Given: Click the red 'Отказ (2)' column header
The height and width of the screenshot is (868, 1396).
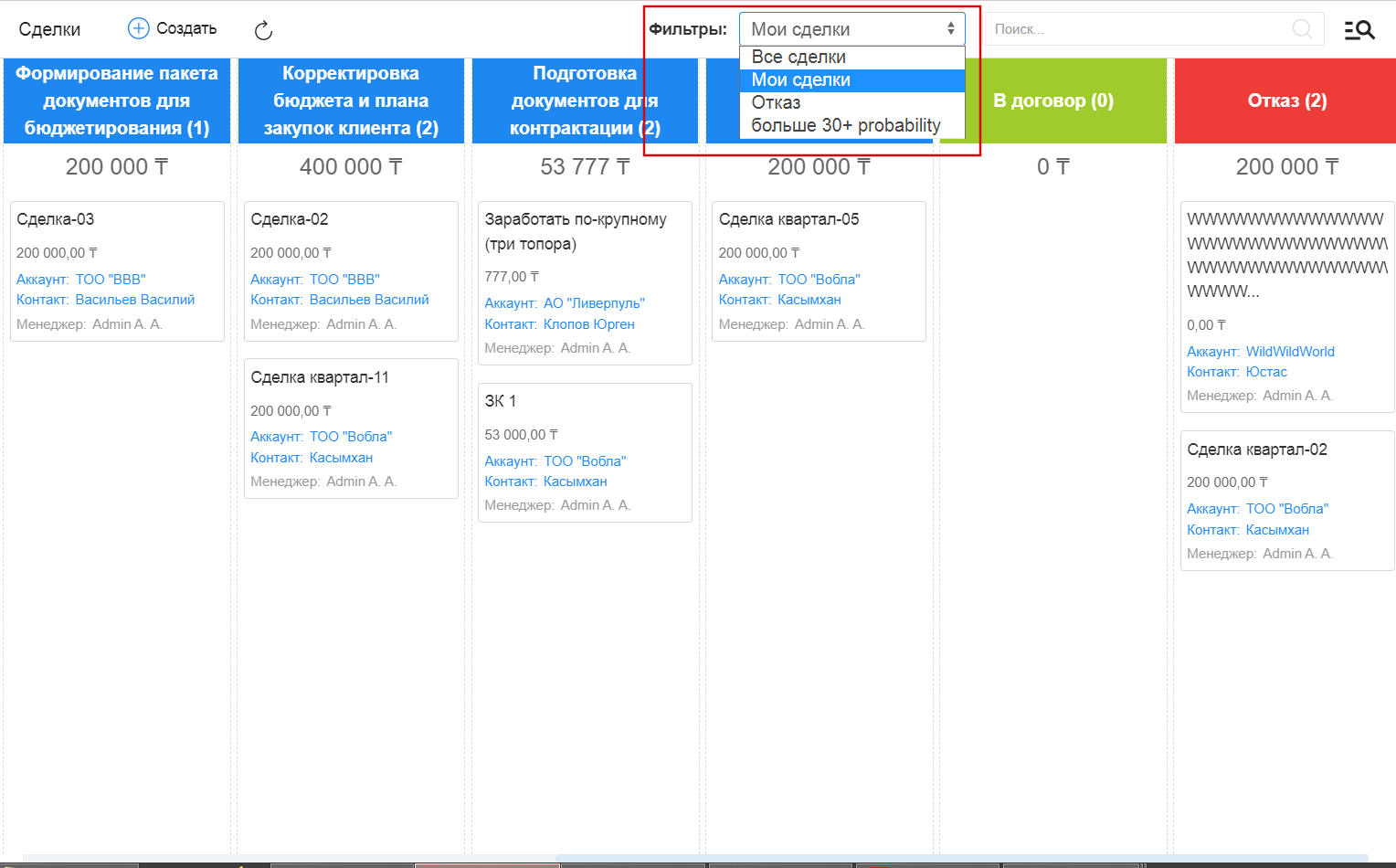Looking at the screenshot, I should click(x=1286, y=101).
